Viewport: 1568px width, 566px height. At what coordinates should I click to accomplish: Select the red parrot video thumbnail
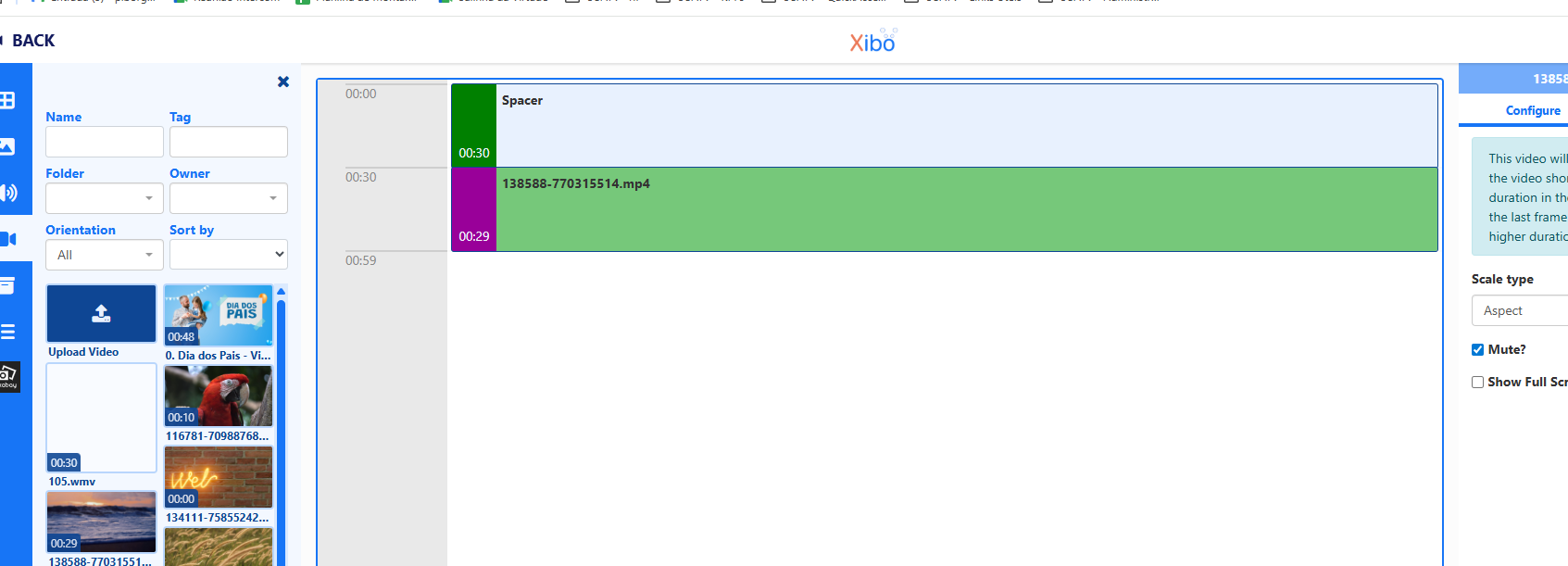pos(218,396)
